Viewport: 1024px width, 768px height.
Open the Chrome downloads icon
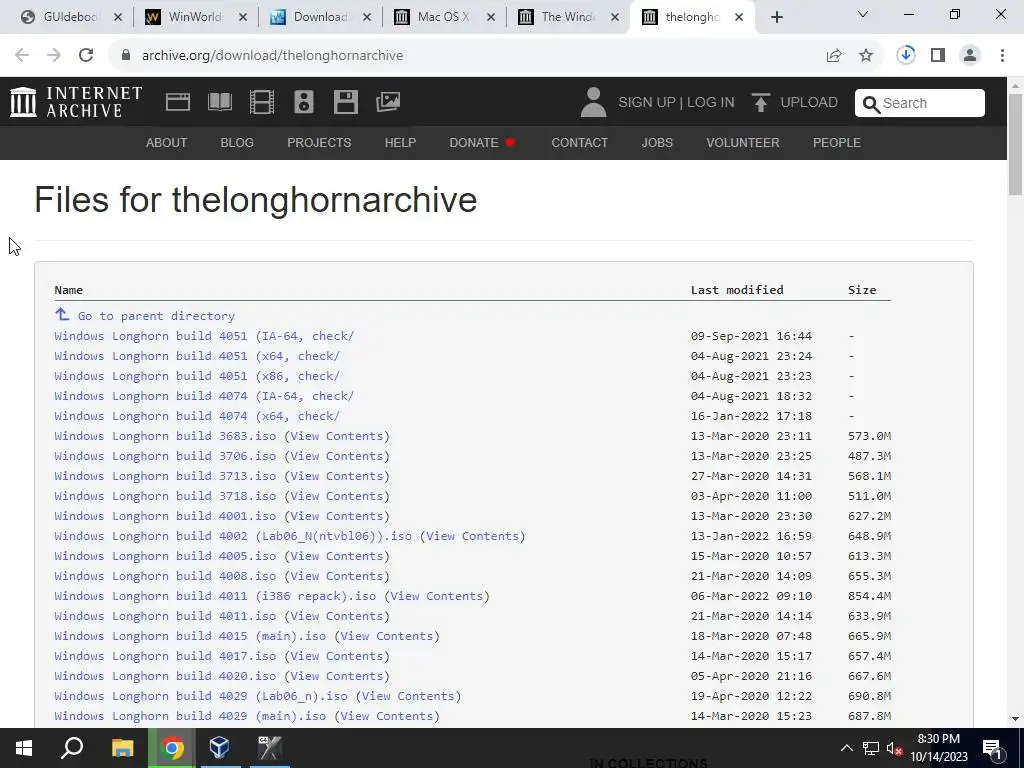(906, 55)
